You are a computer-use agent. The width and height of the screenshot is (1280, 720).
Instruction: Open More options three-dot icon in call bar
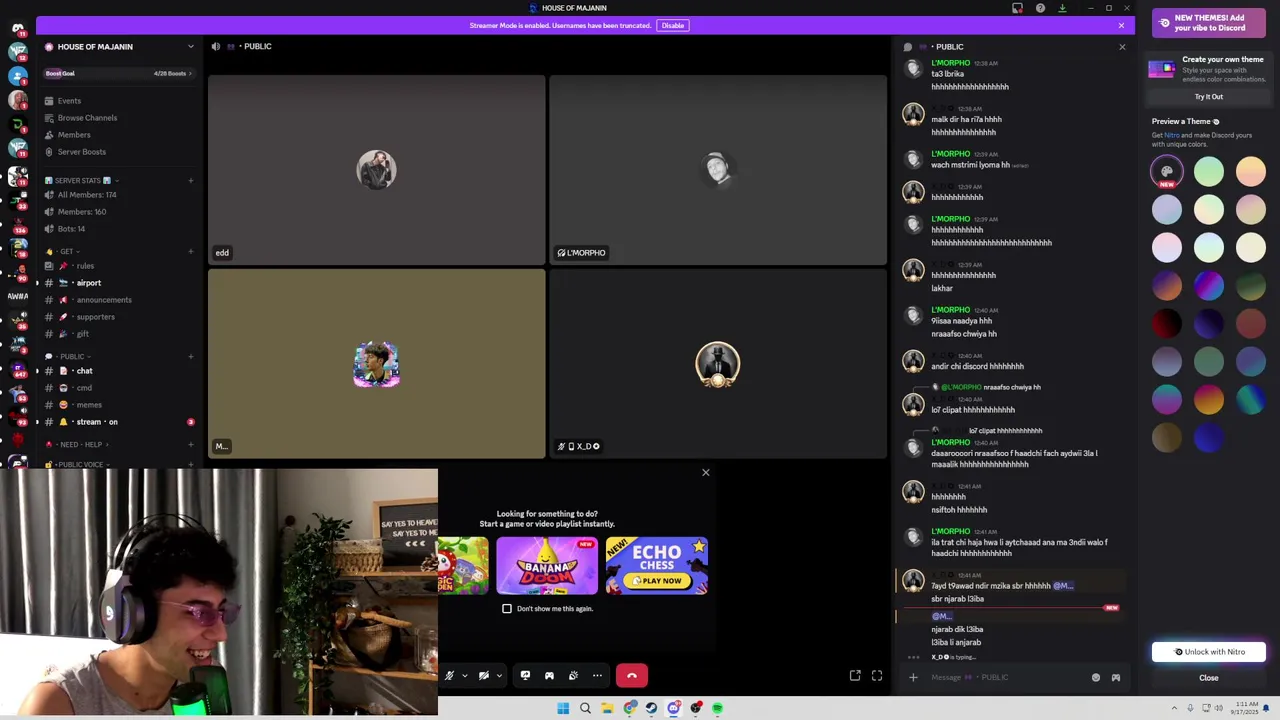tap(597, 676)
